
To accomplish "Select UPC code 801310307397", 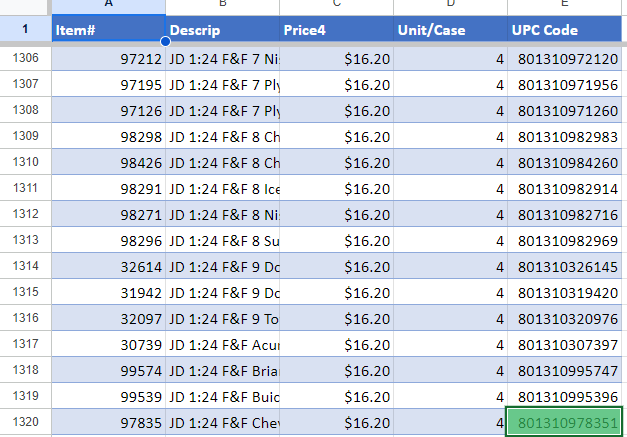I will [x=564, y=345].
